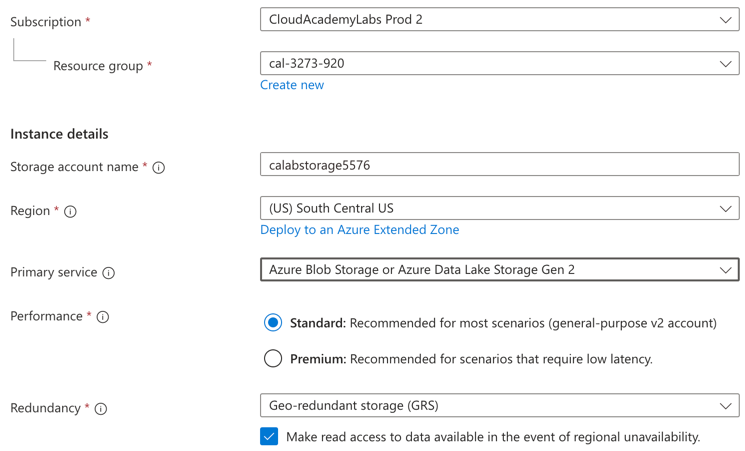Expand the Resource group dropdown
The image size is (745, 451).
click(x=498, y=63)
